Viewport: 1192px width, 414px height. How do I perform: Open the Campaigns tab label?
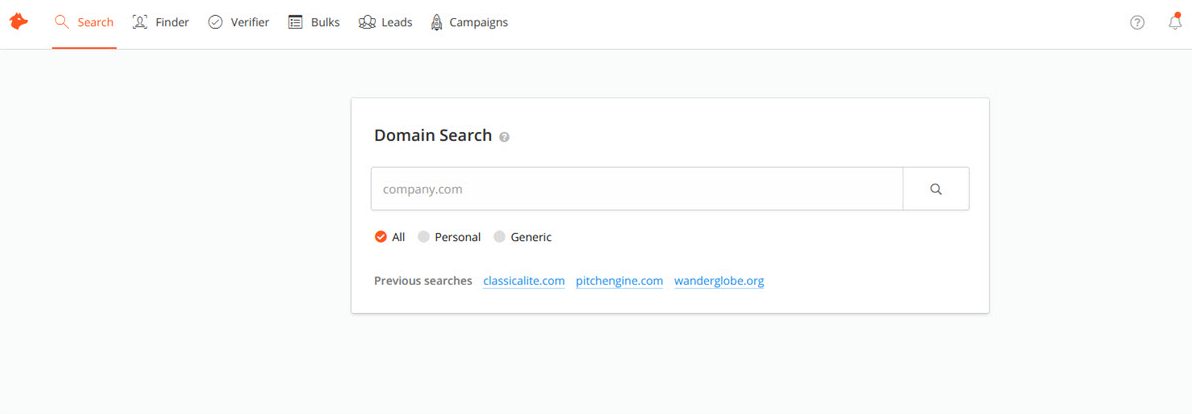[478, 22]
